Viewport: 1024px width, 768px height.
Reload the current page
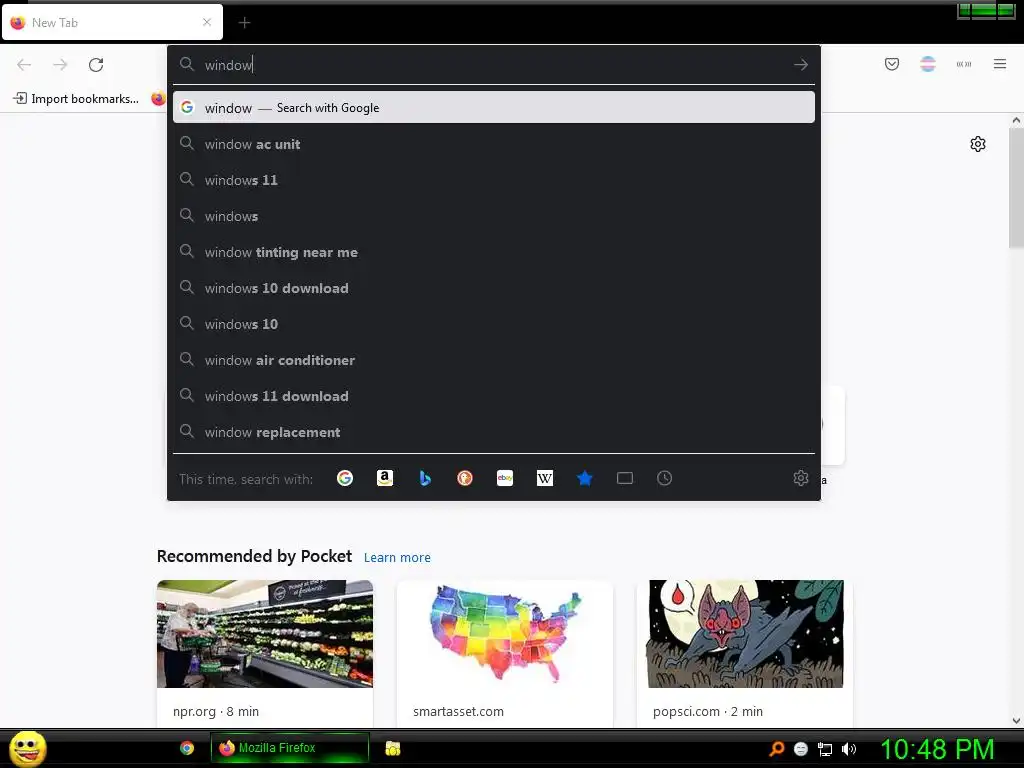(x=96, y=65)
